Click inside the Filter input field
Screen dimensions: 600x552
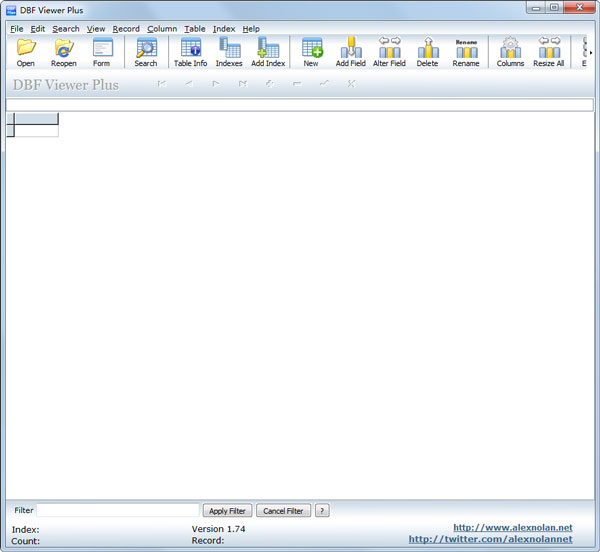coord(118,510)
